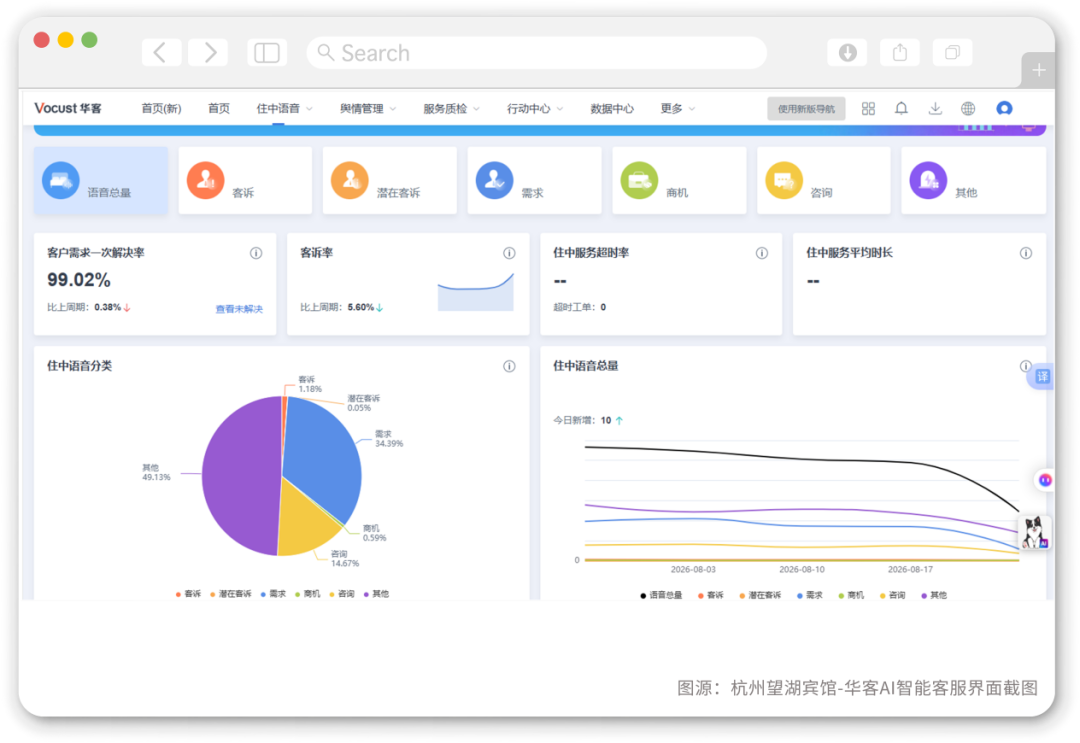Click the purple floating chat bubble icon
The height and width of the screenshot is (743, 1080).
tap(1044, 480)
